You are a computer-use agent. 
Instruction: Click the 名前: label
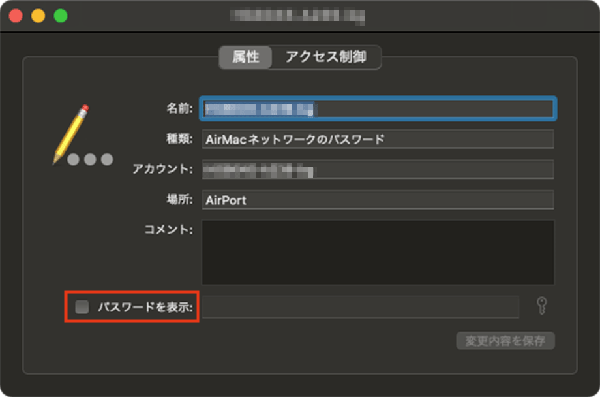(179, 109)
